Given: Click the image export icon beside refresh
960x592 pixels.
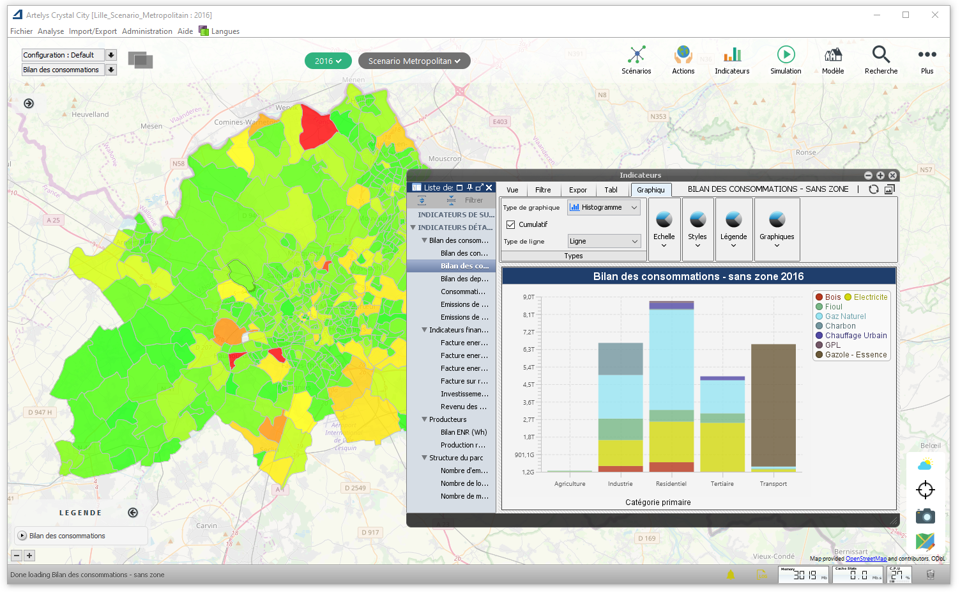Looking at the screenshot, I should click(x=890, y=190).
